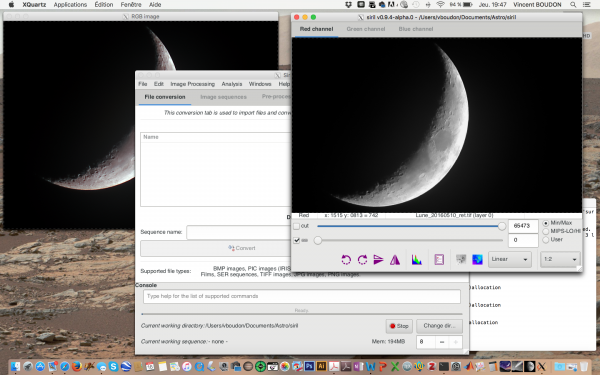Switch to Green channel tab
The image size is (600, 375).
[365, 29]
